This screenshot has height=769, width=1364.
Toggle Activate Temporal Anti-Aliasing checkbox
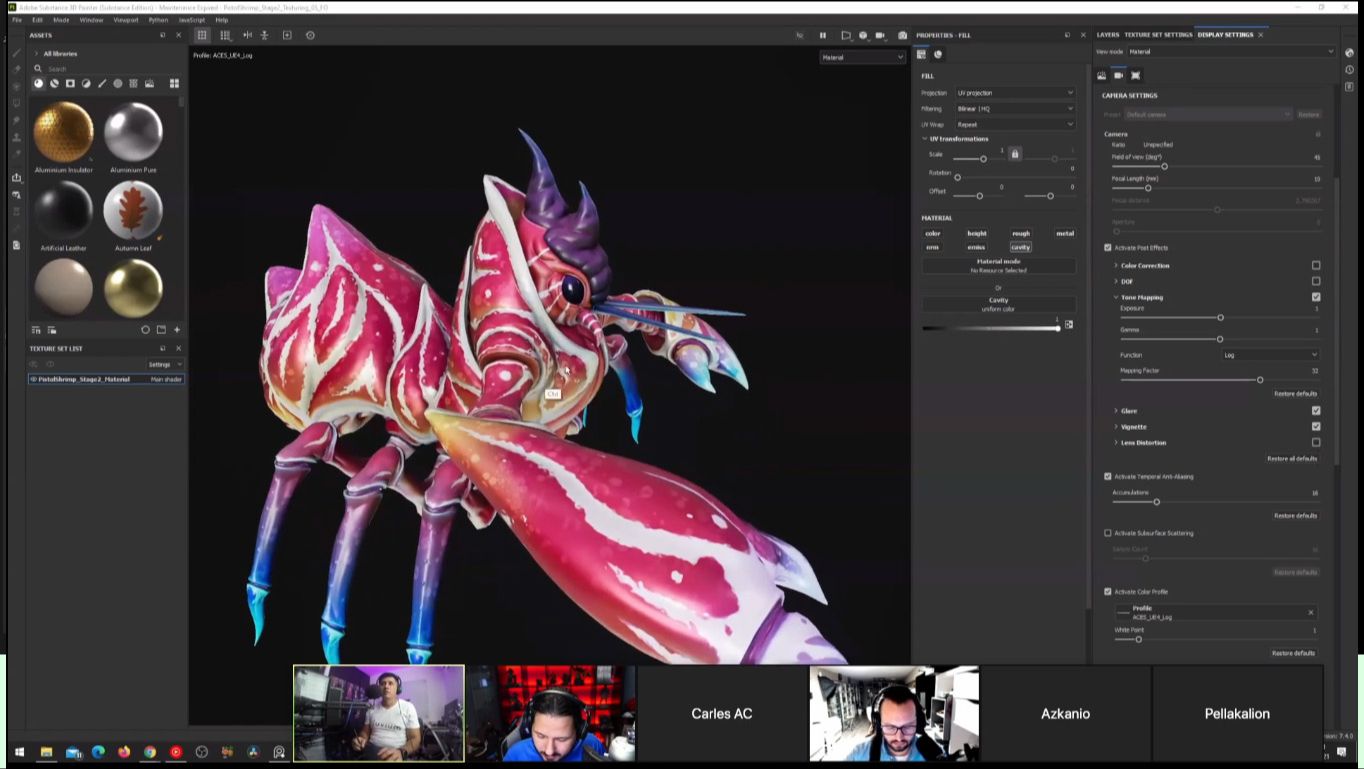(1108, 477)
